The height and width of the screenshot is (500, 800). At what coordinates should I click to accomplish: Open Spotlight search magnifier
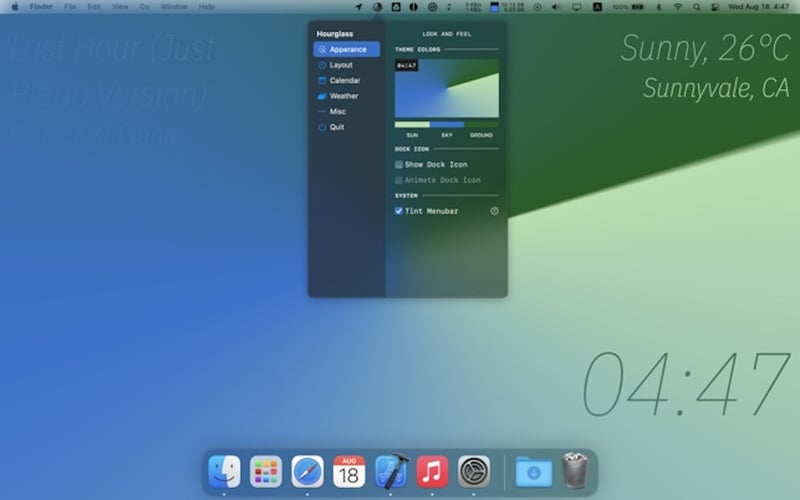tap(696, 7)
